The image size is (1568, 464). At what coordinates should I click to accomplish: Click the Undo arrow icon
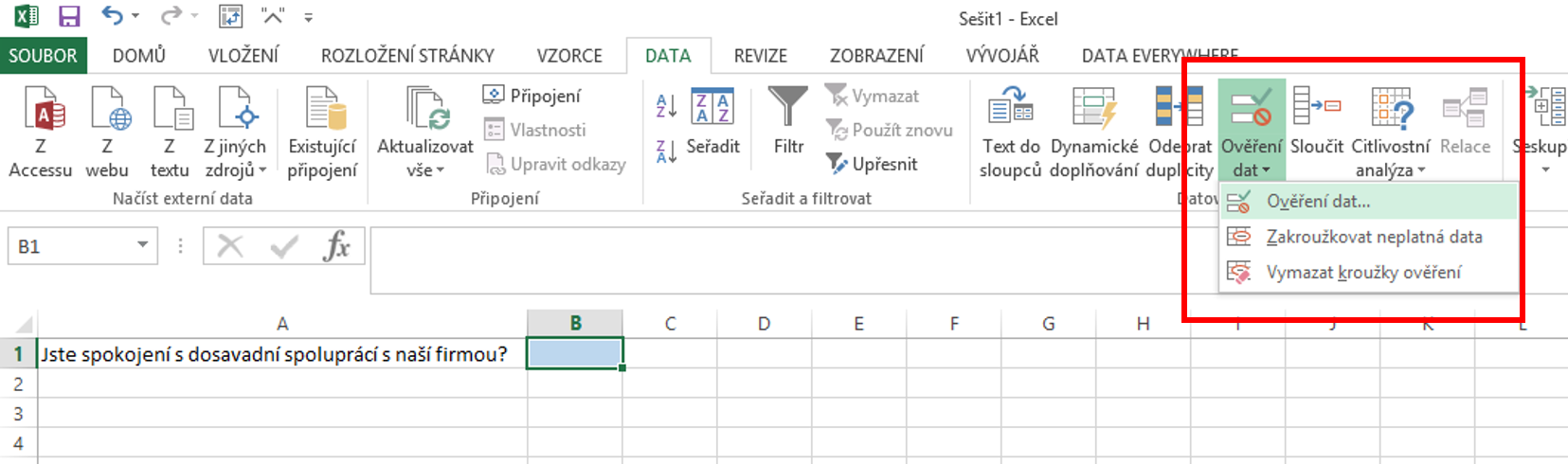pos(112,16)
